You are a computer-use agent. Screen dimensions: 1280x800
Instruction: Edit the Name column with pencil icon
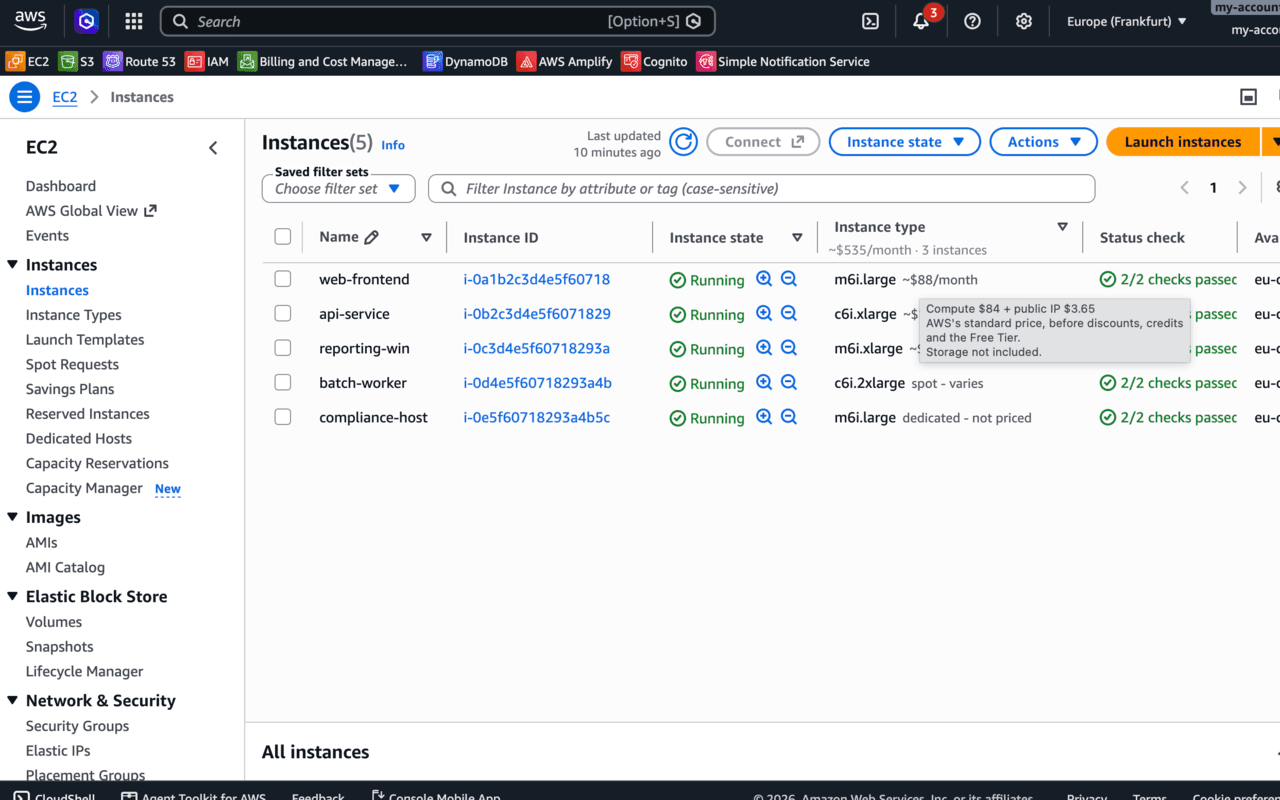point(372,237)
